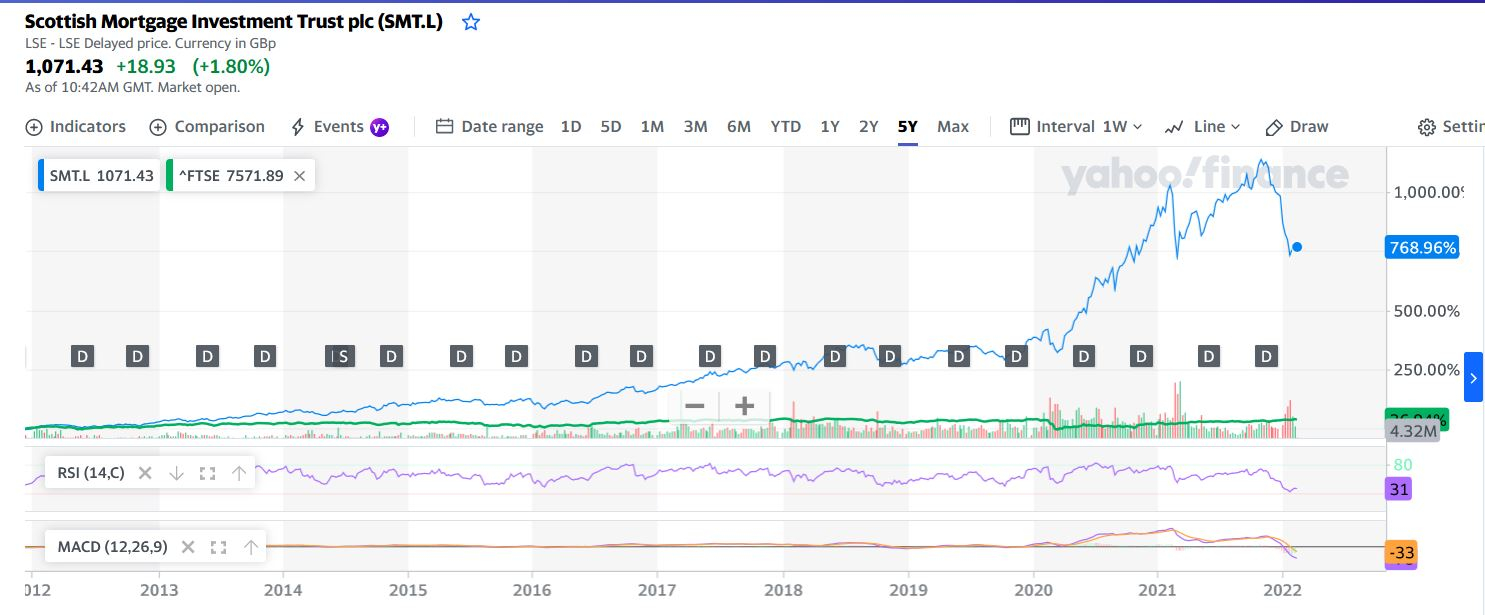
Task: Click the MACD value -33 badge
Action: click(x=1401, y=552)
